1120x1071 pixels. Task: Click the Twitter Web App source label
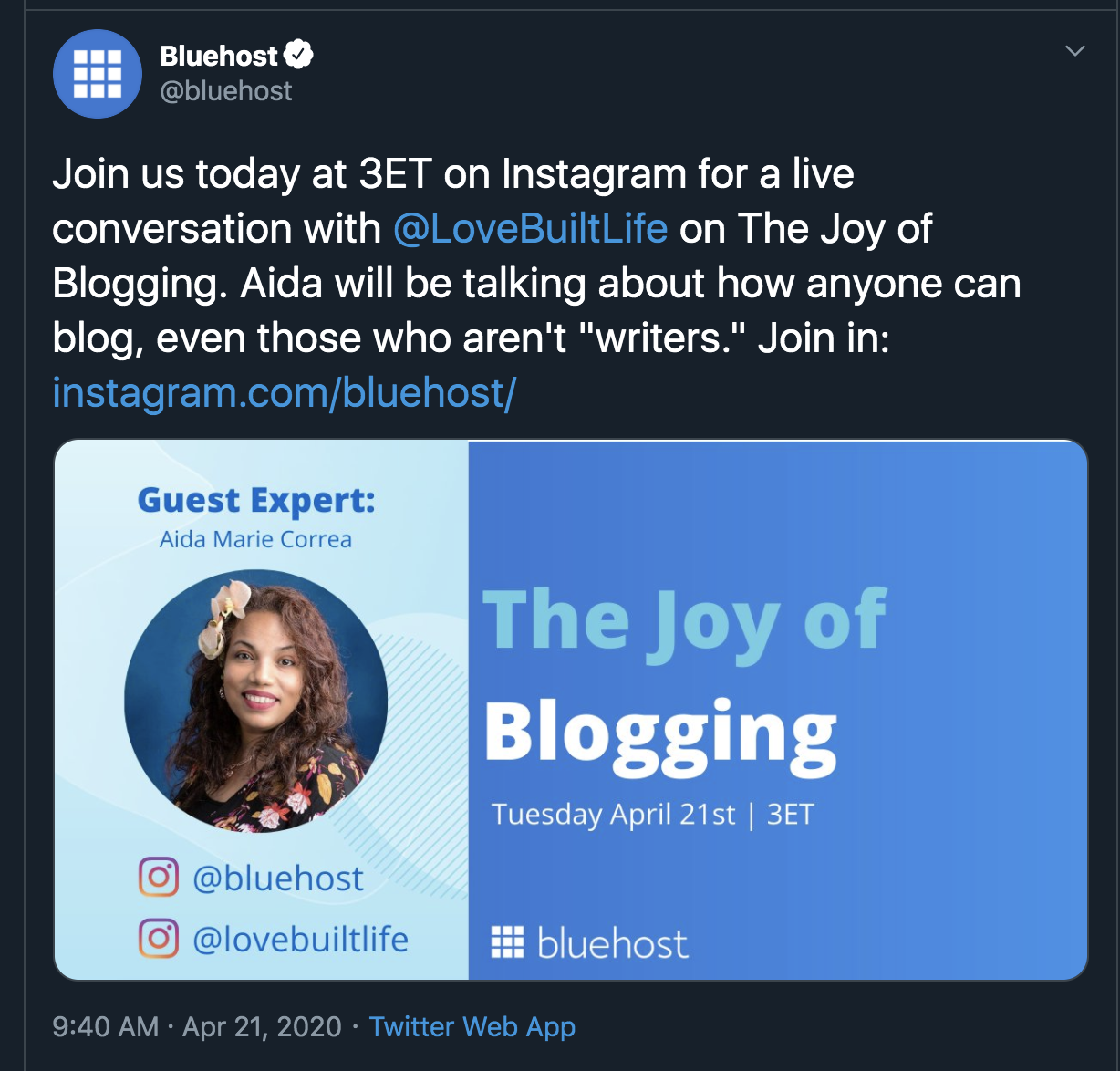coord(471,1026)
